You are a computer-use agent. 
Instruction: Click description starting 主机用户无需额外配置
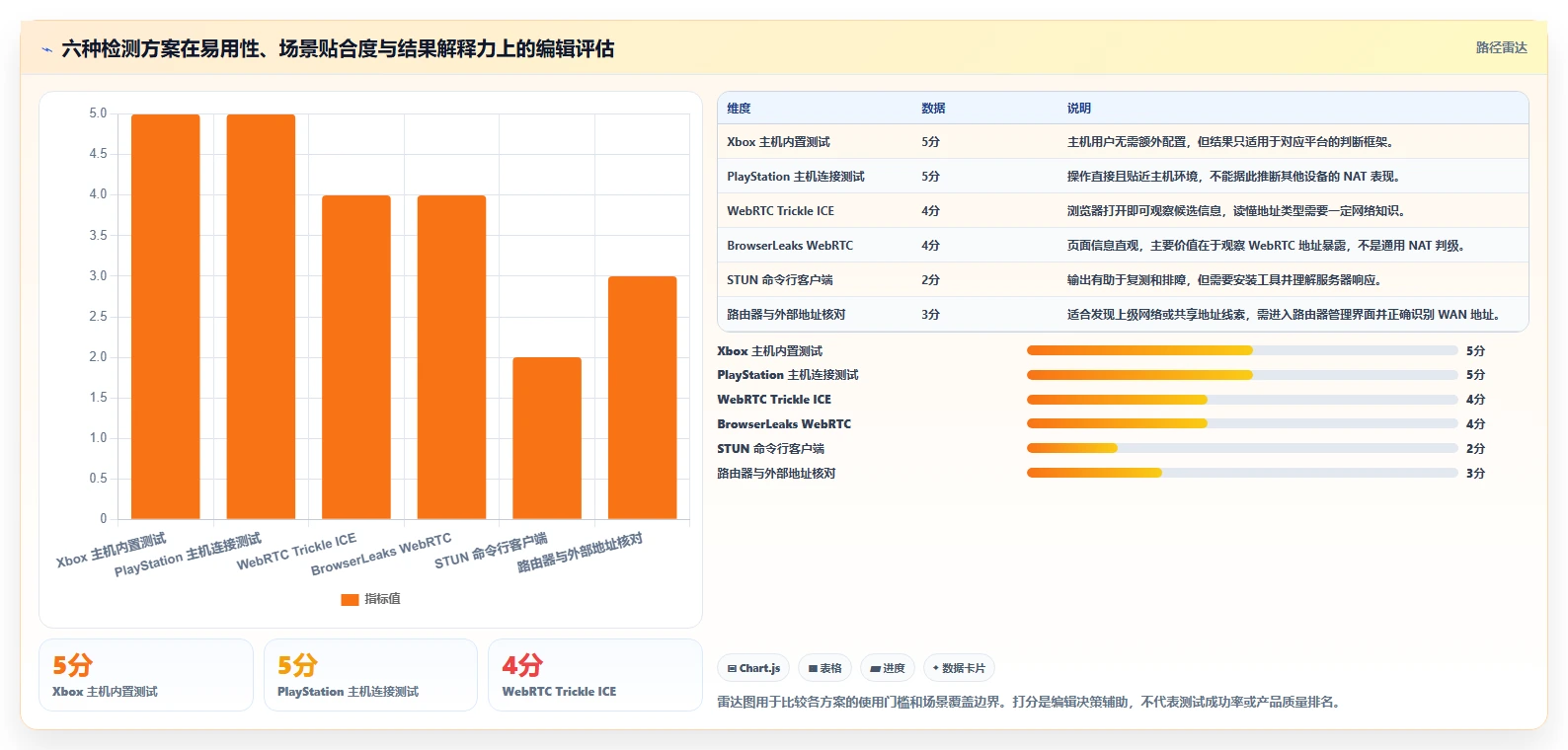pos(1230,142)
